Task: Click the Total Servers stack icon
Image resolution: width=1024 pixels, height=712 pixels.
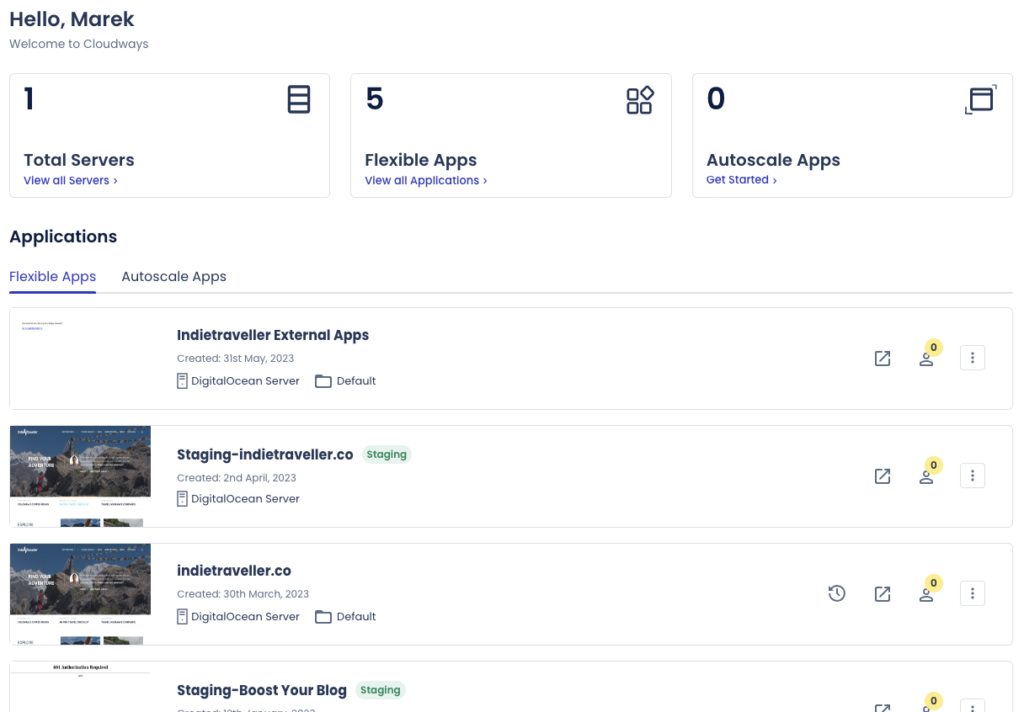Action: coord(298,99)
